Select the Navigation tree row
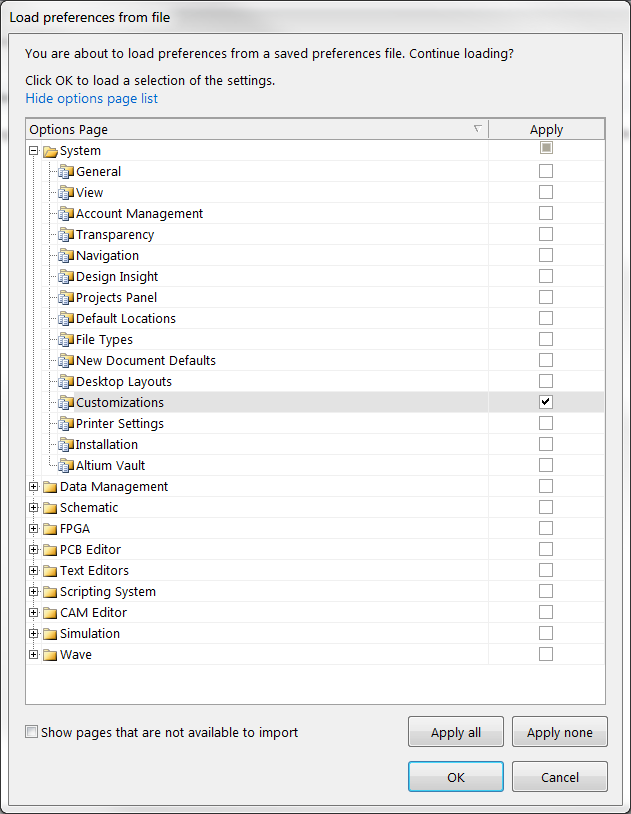Image resolution: width=631 pixels, height=814 pixels. point(108,256)
